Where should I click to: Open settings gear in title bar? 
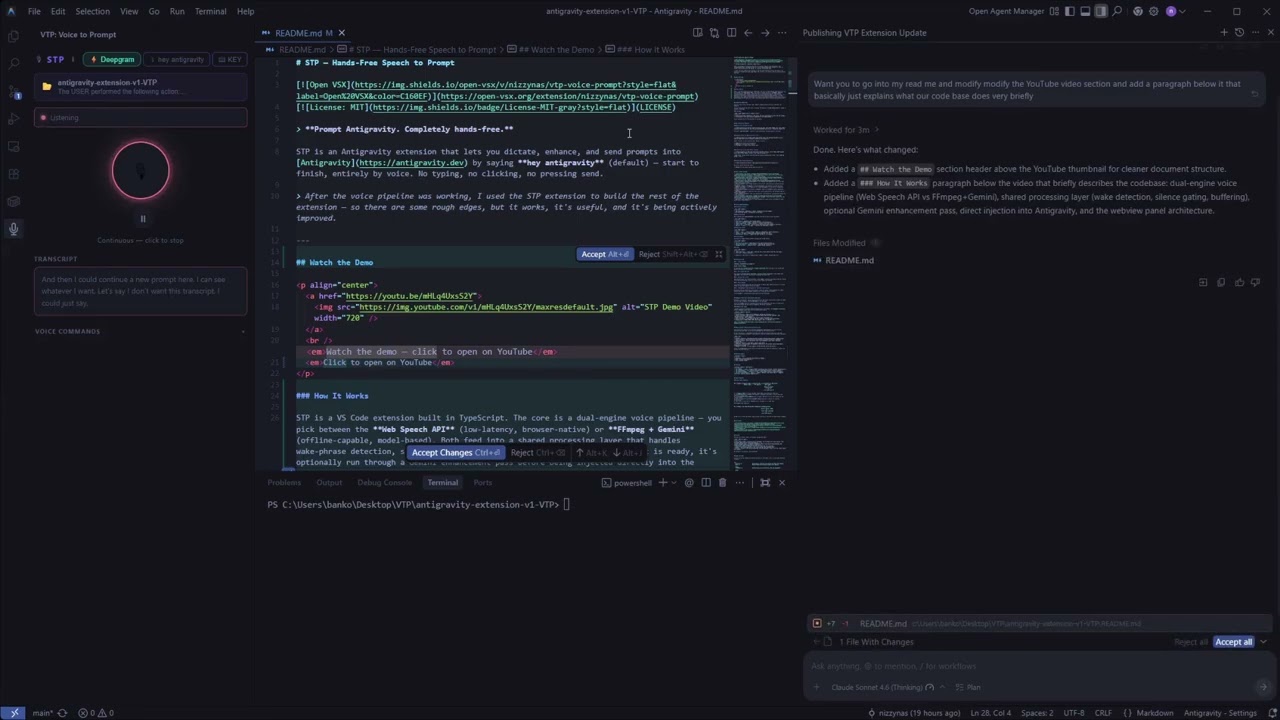coord(1154,11)
